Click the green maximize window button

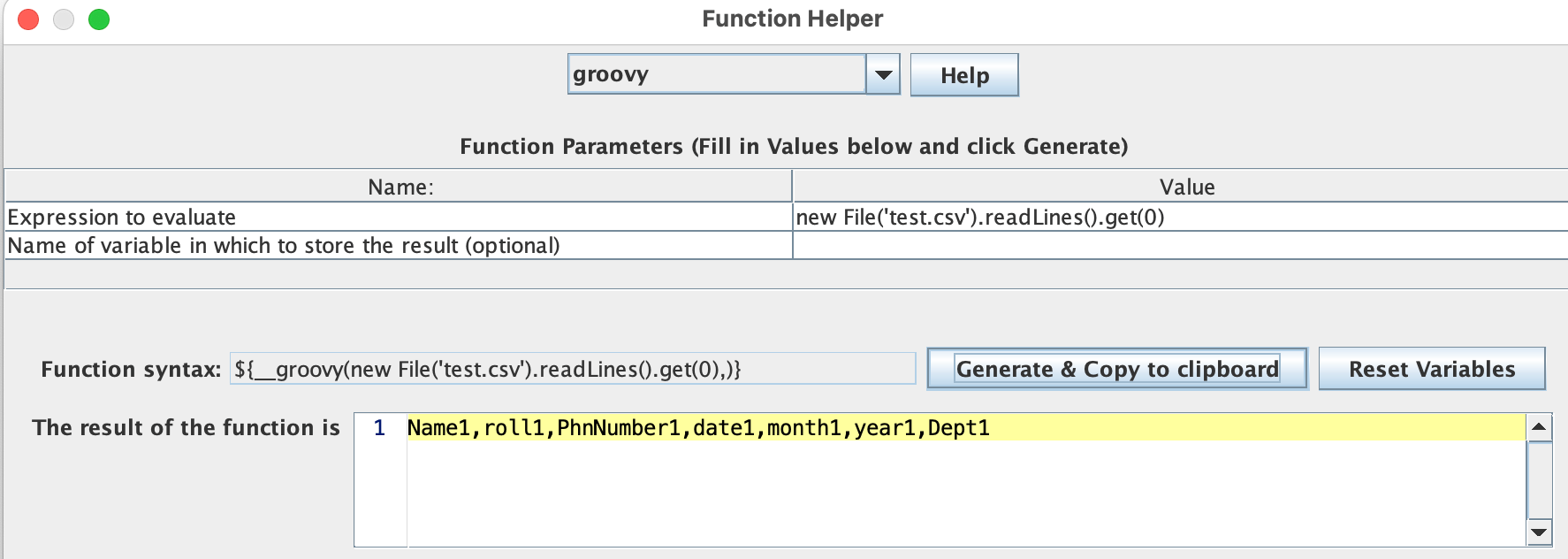point(99,19)
